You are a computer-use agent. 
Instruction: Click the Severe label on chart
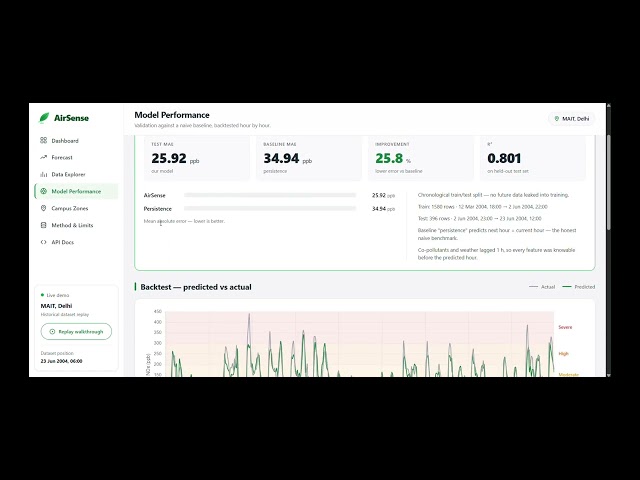point(565,327)
